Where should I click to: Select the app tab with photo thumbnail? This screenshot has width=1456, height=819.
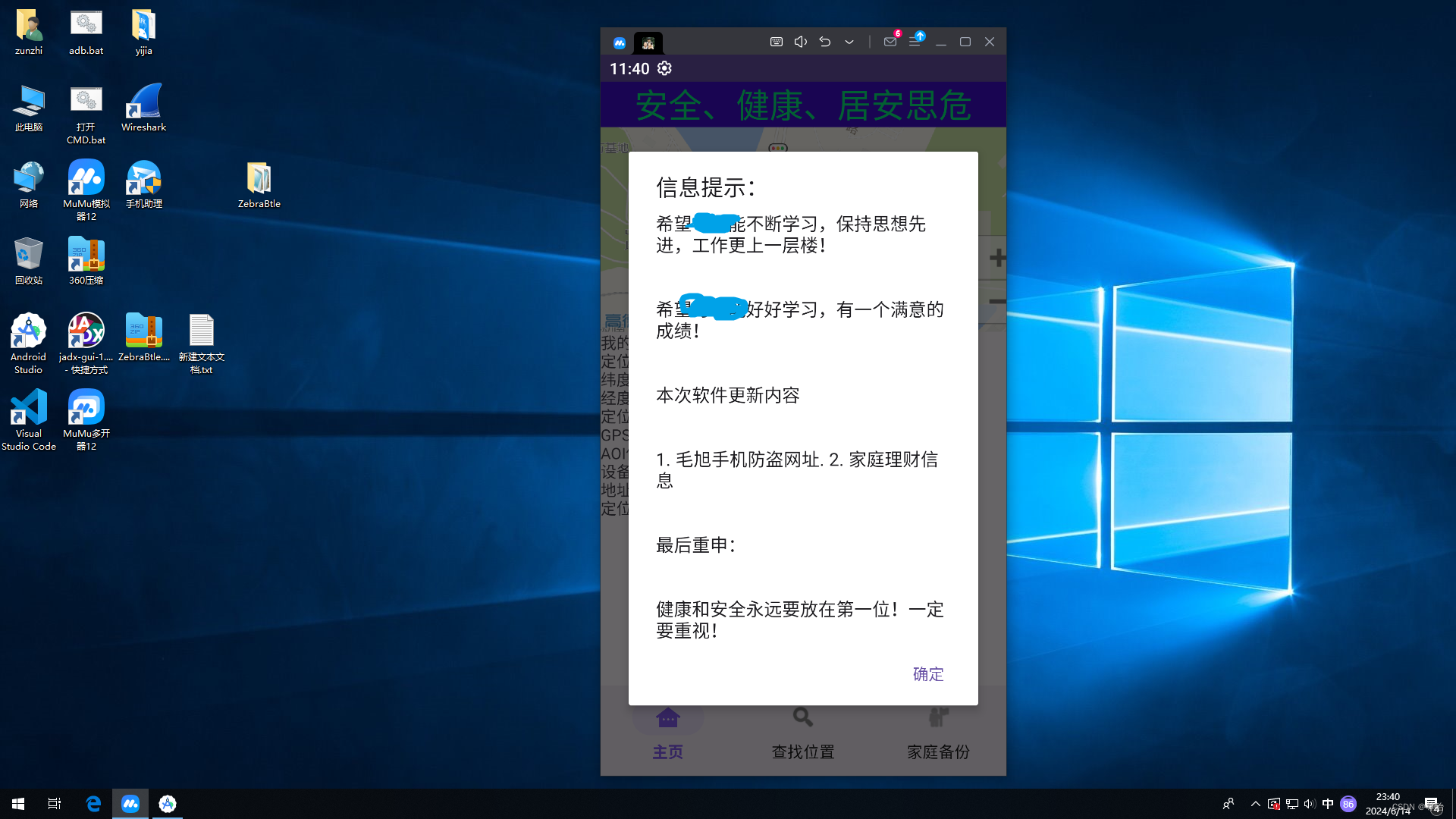tap(648, 42)
